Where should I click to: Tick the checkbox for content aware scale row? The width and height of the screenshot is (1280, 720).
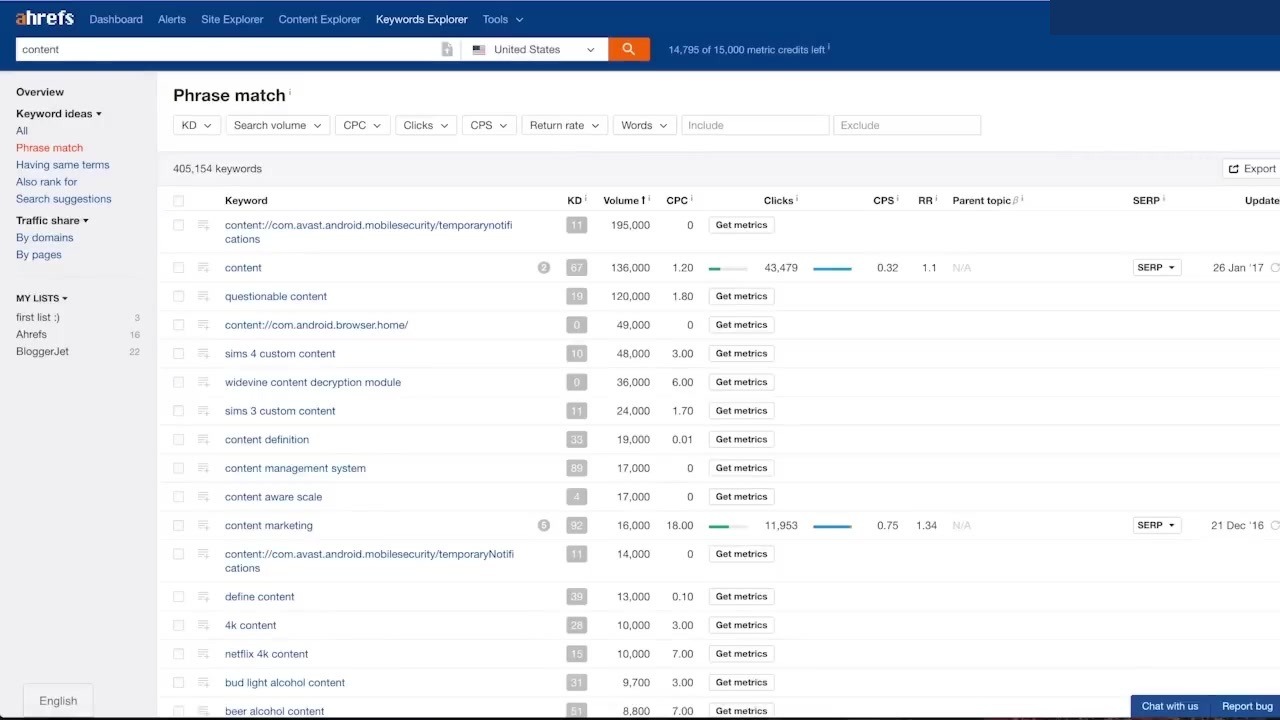coord(178,496)
